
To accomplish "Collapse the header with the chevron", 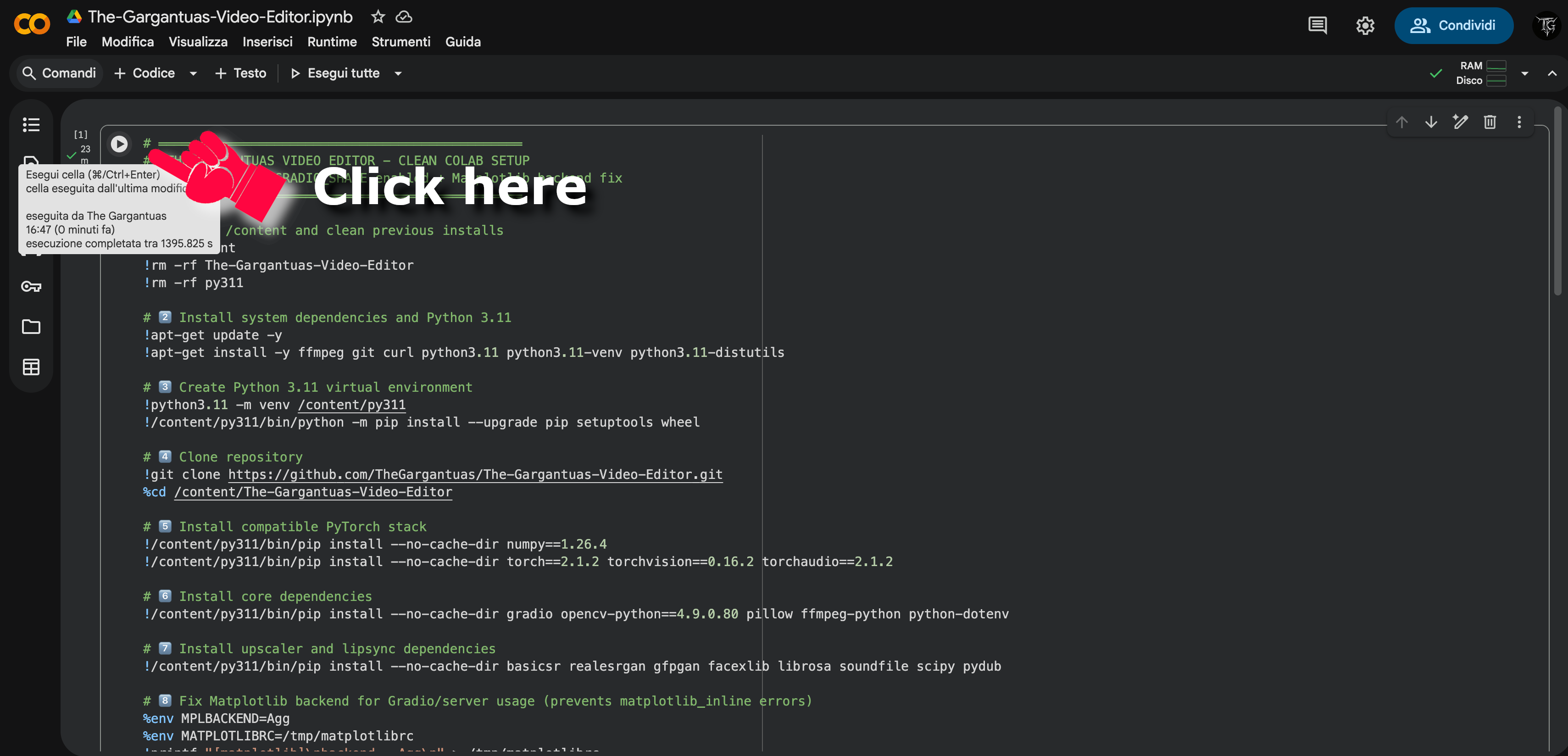I will click(x=1552, y=74).
